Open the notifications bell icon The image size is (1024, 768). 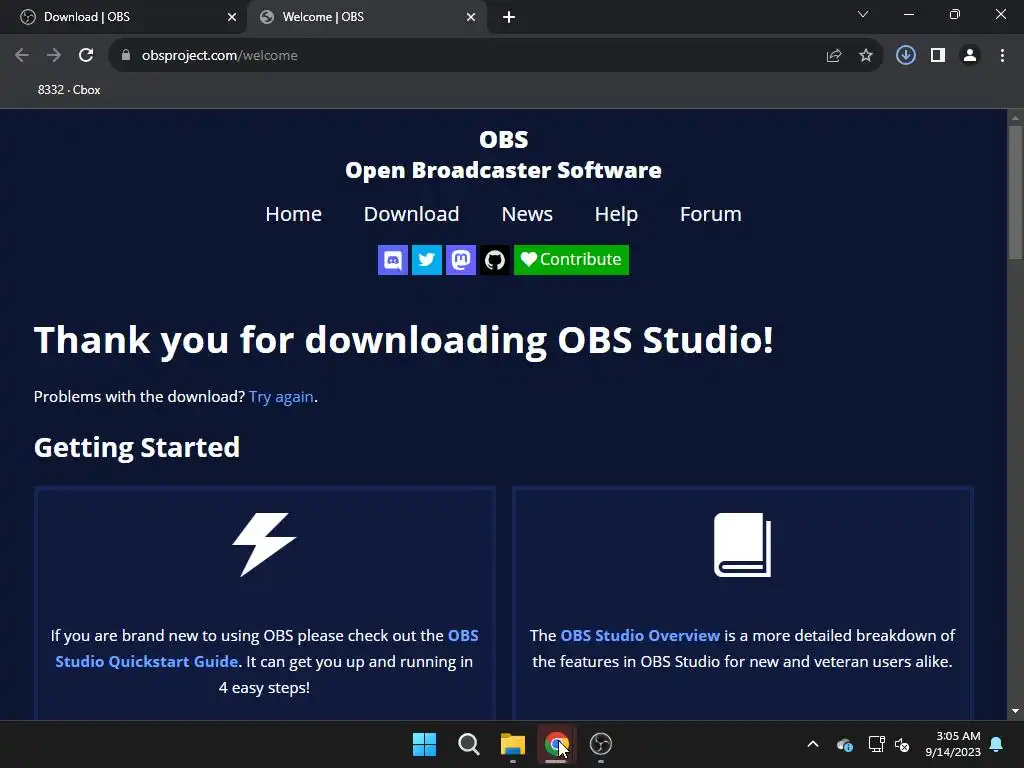click(997, 744)
